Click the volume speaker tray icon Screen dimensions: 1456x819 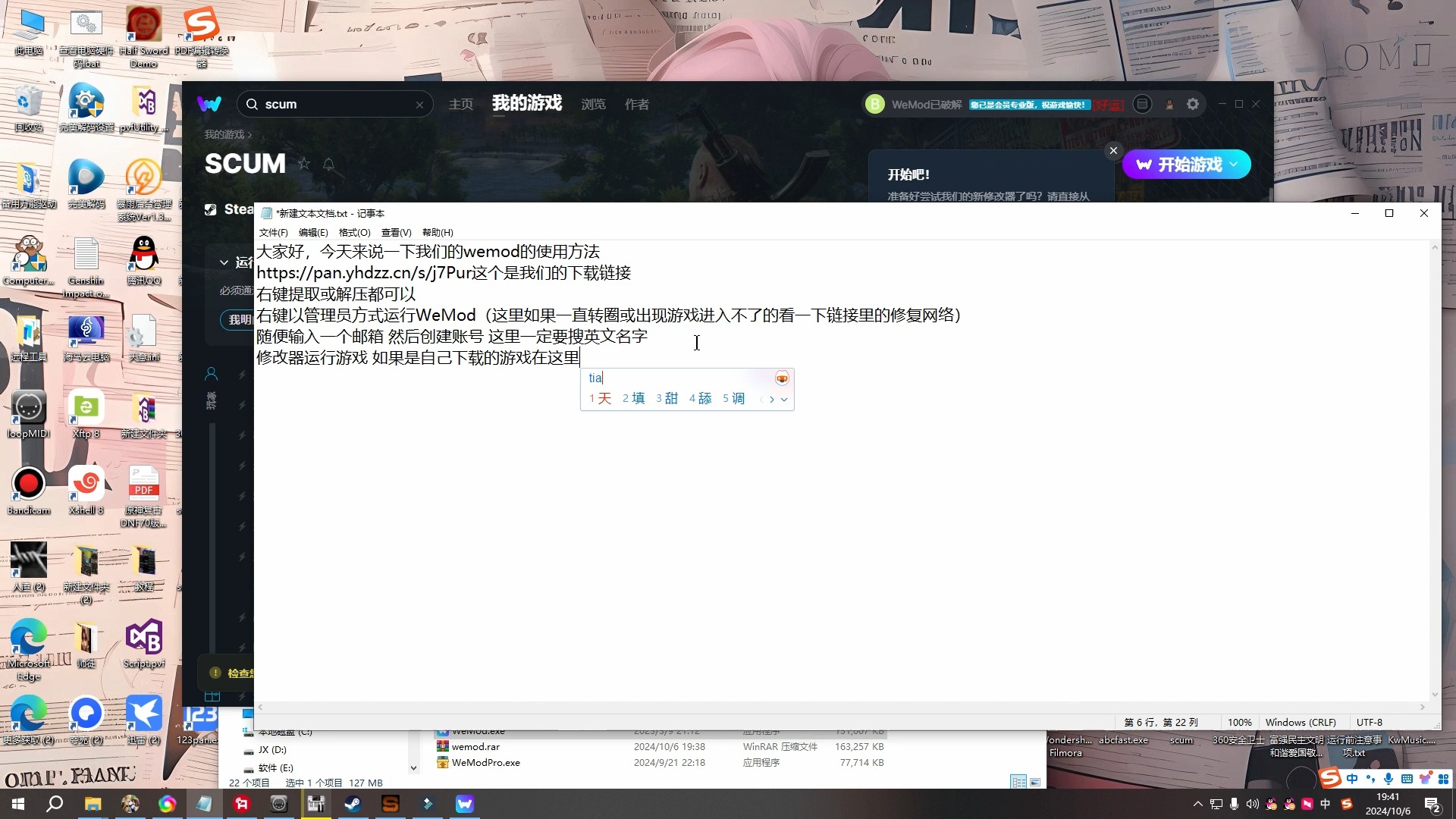click(1252, 804)
